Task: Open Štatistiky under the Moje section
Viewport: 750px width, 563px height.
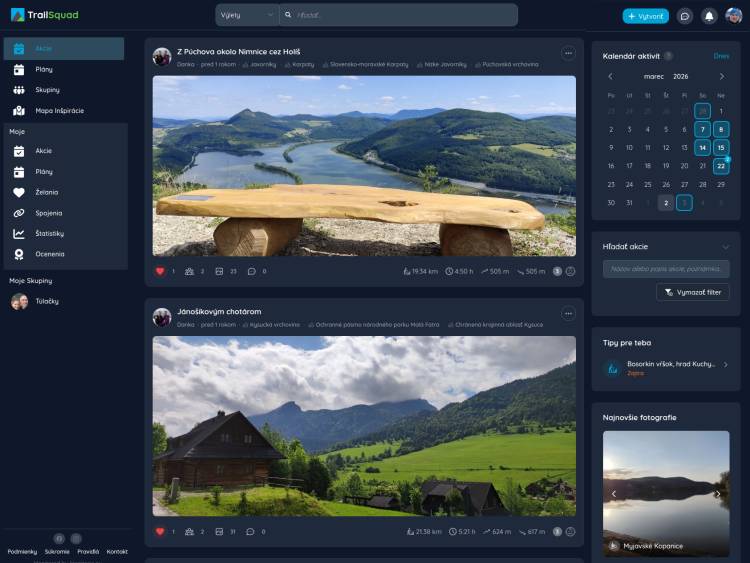Action: click(x=49, y=233)
